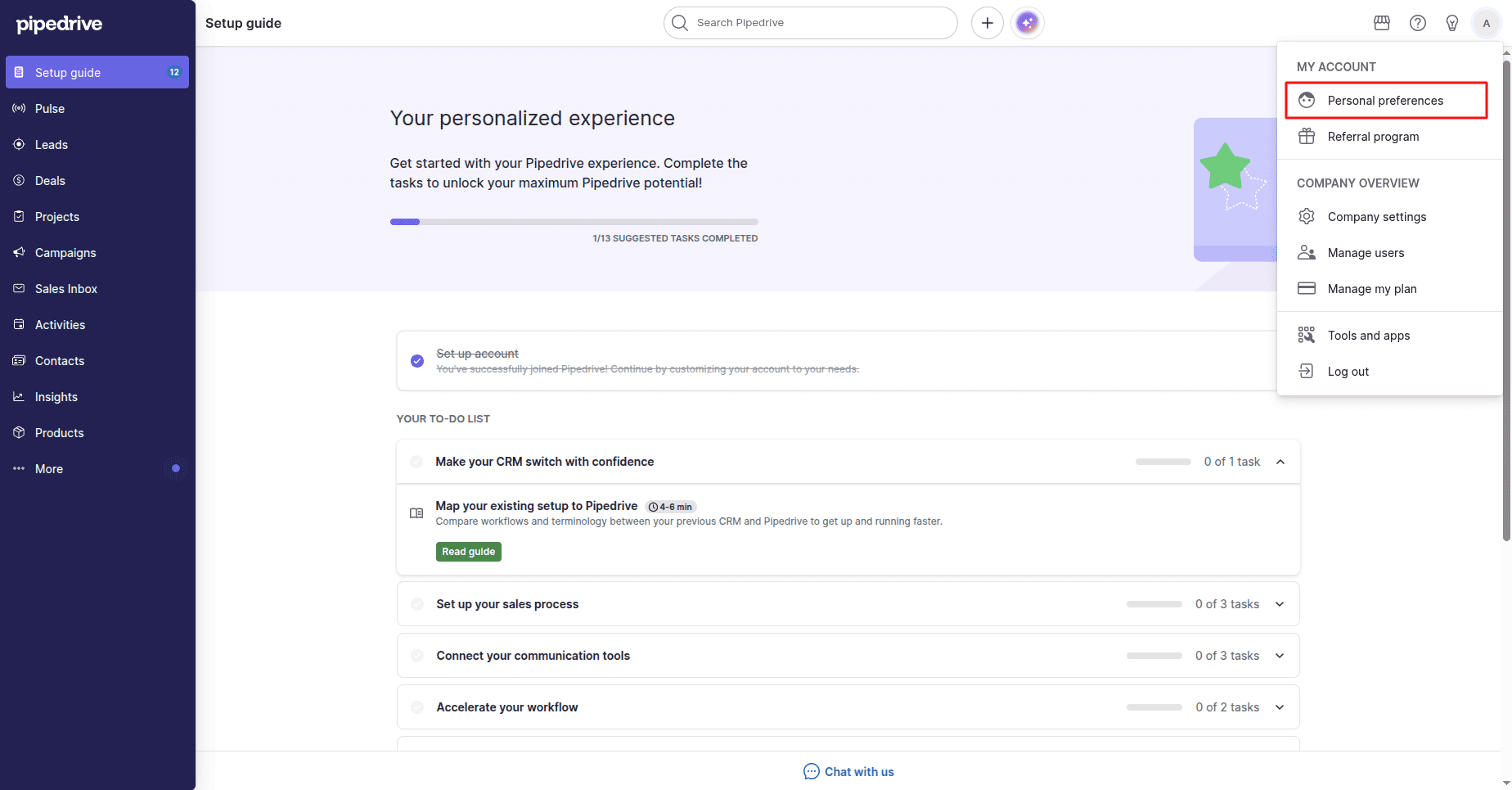Expand Accelerate your workflow chevron
Screen dimensions: 1512x790
click(x=1280, y=707)
